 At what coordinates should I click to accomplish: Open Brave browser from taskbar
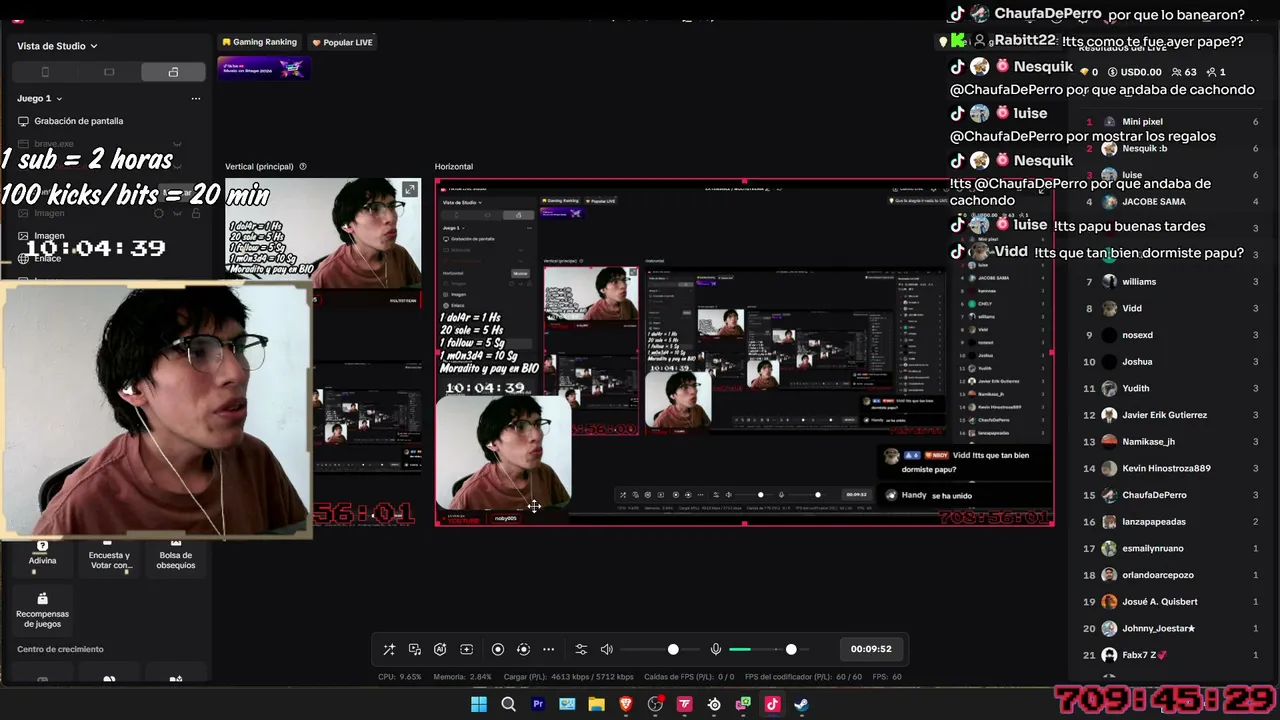click(x=626, y=704)
